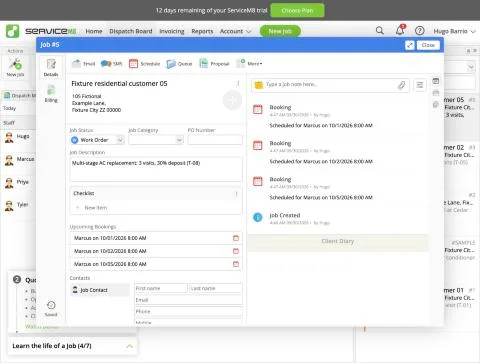The width and height of the screenshot is (480, 363).
Task: Click the paperclip attachment icon
Action: (x=402, y=85)
